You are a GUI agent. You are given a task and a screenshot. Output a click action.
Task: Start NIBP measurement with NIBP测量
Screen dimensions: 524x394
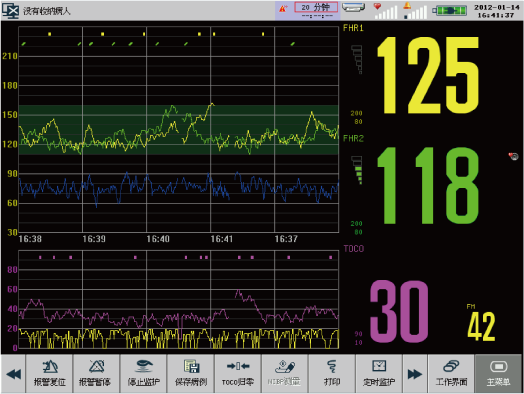click(x=285, y=373)
